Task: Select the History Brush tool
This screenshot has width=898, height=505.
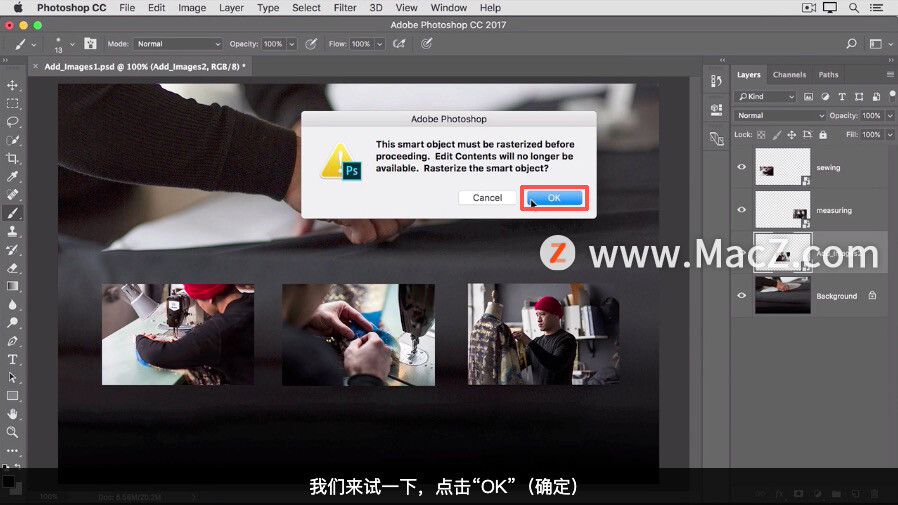Action: click(12, 250)
